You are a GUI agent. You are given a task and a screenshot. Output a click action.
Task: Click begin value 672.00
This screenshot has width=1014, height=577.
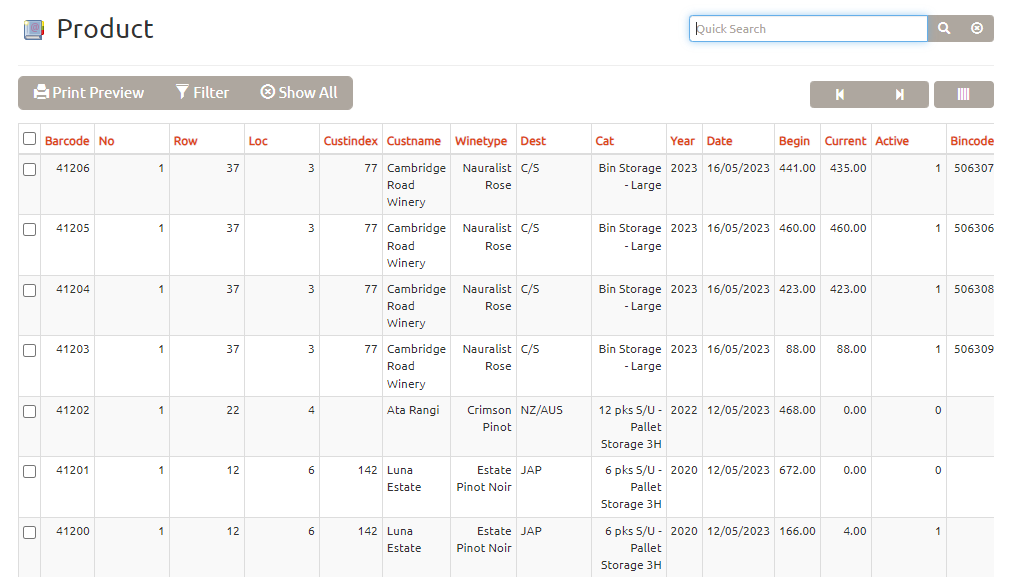click(797, 470)
